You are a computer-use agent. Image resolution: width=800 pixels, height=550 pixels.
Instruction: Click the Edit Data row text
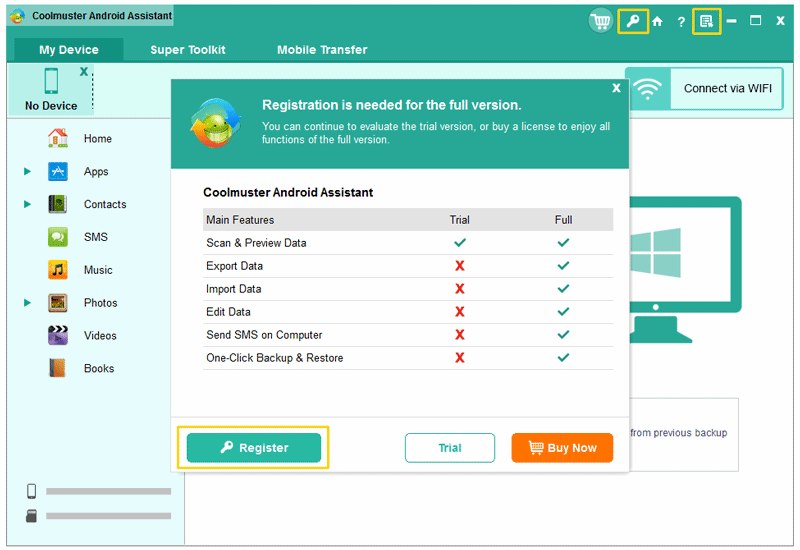click(228, 312)
